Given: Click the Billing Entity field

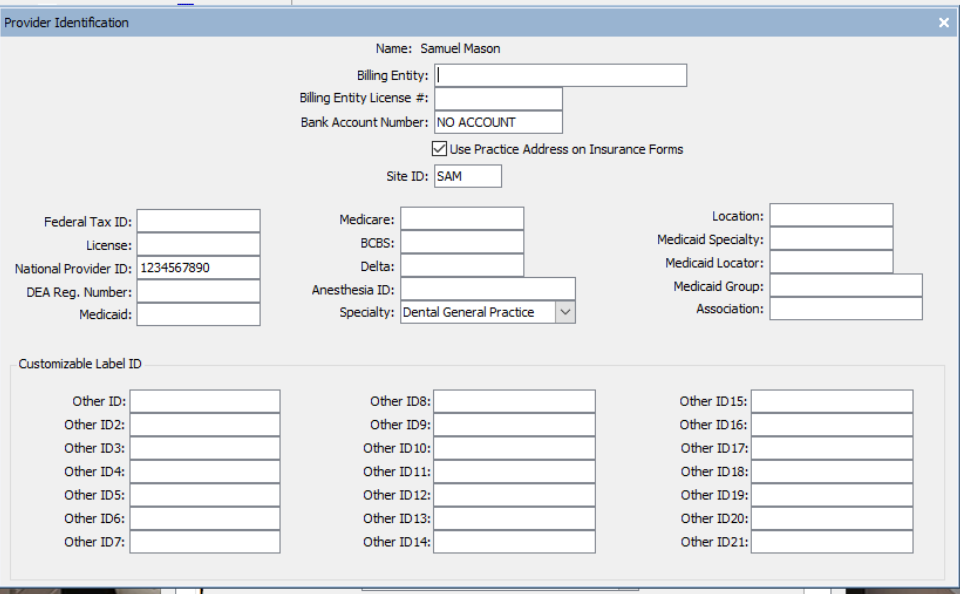Looking at the screenshot, I should [561, 75].
